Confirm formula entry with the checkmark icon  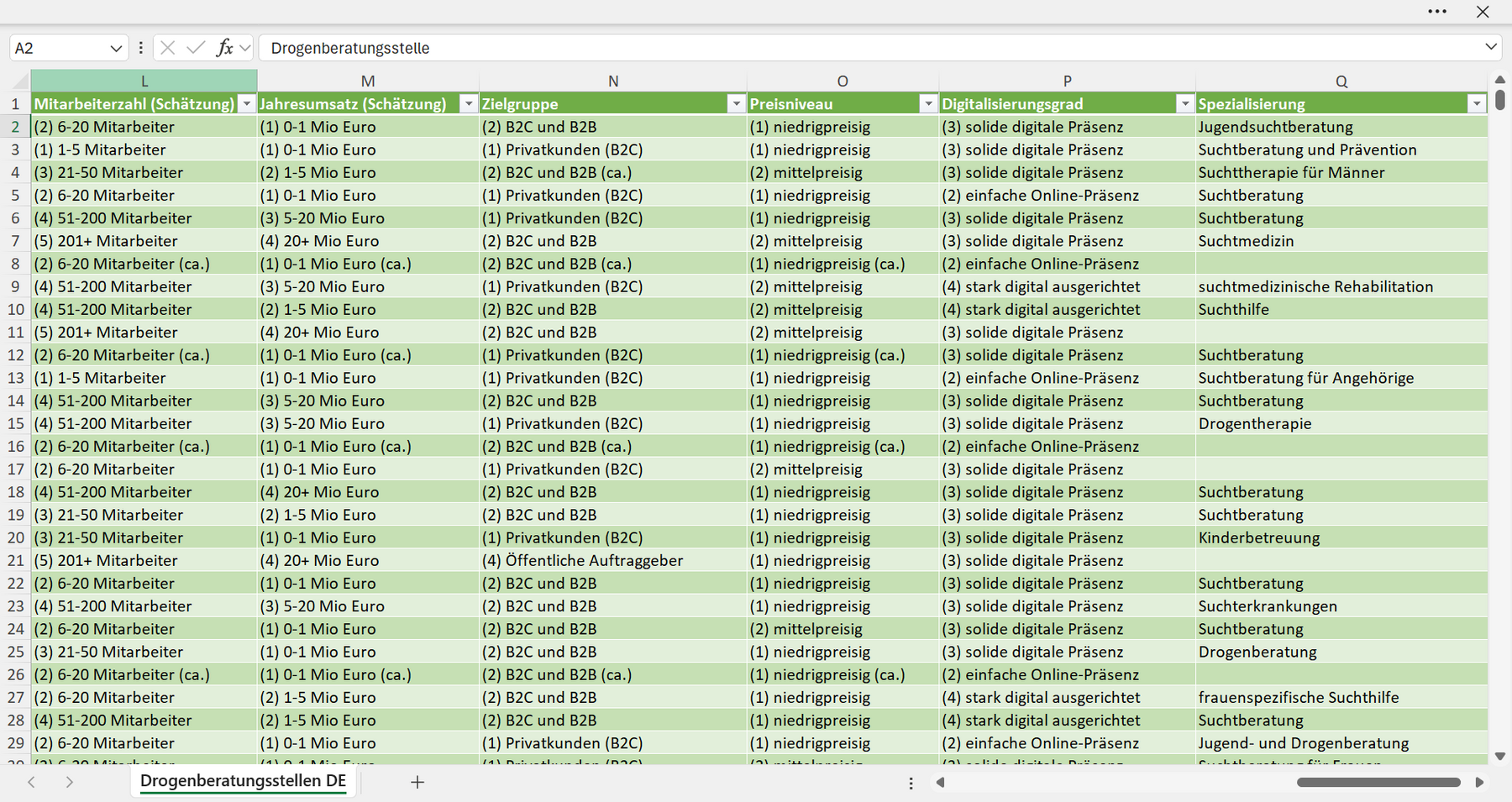click(196, 48)
